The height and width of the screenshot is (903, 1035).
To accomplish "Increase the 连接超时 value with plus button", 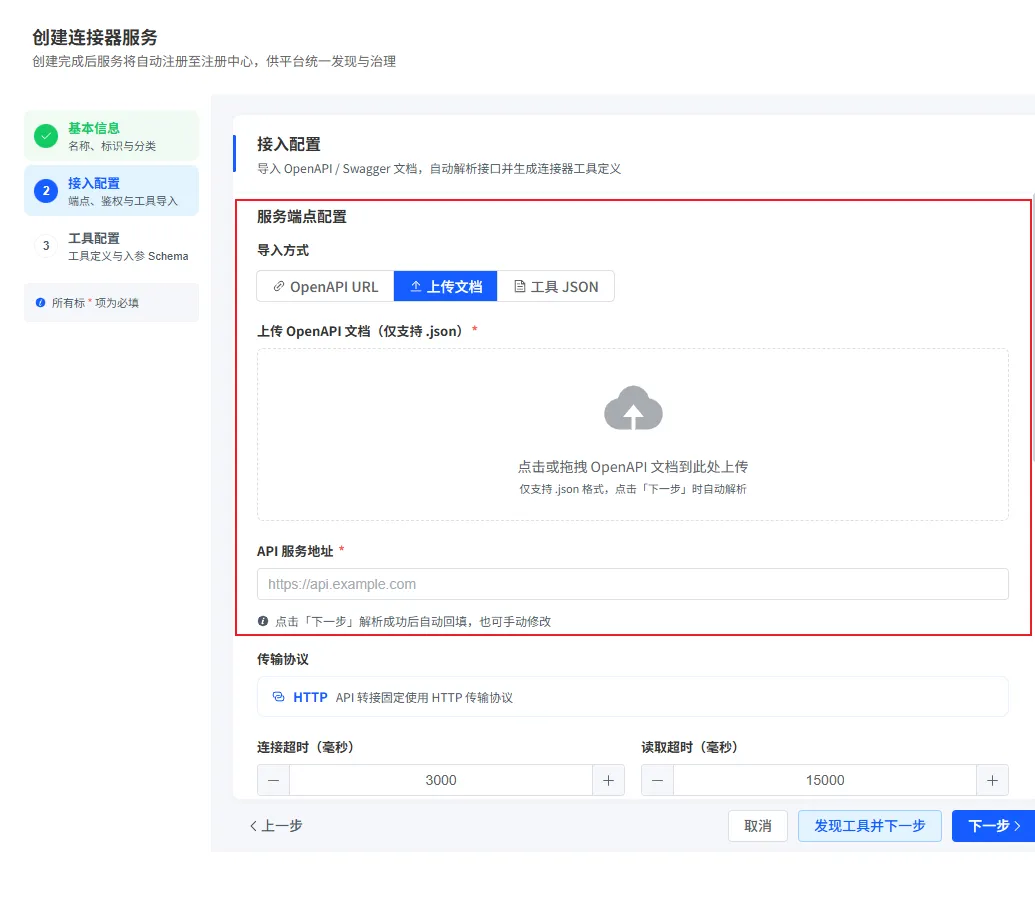I will [x=609, y=780].
